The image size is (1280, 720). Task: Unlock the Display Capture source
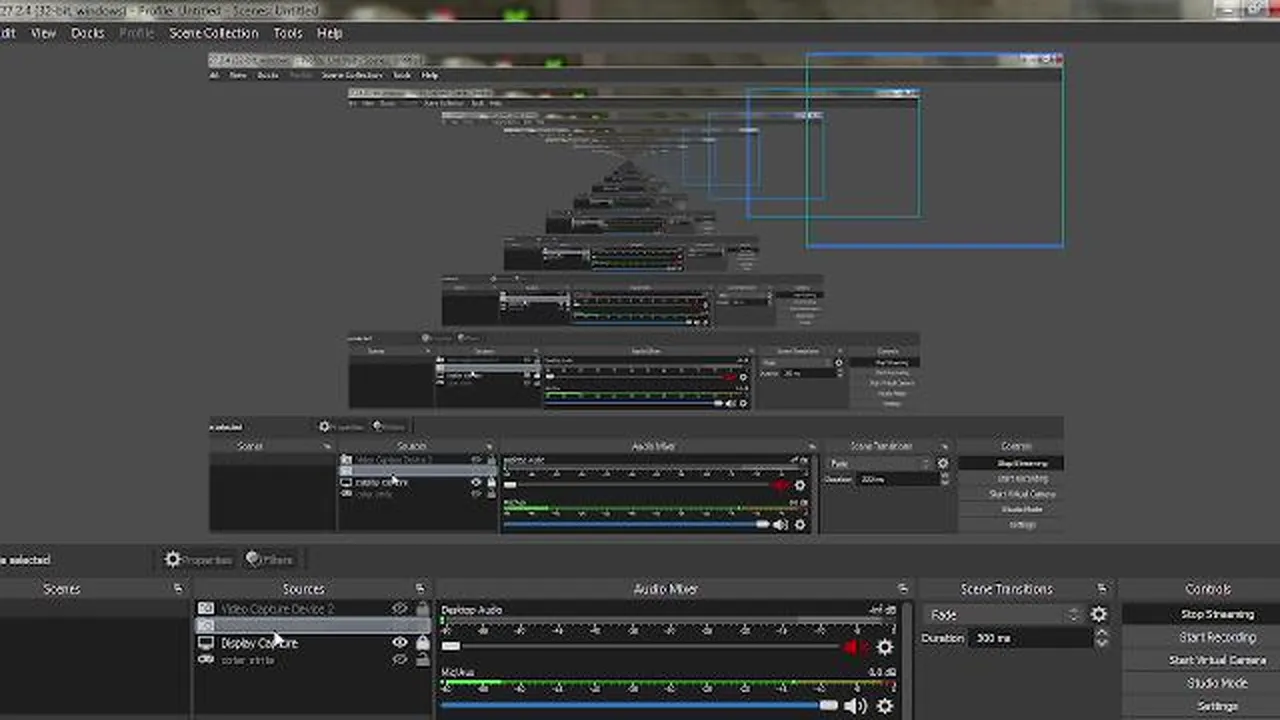pos(422,643)
